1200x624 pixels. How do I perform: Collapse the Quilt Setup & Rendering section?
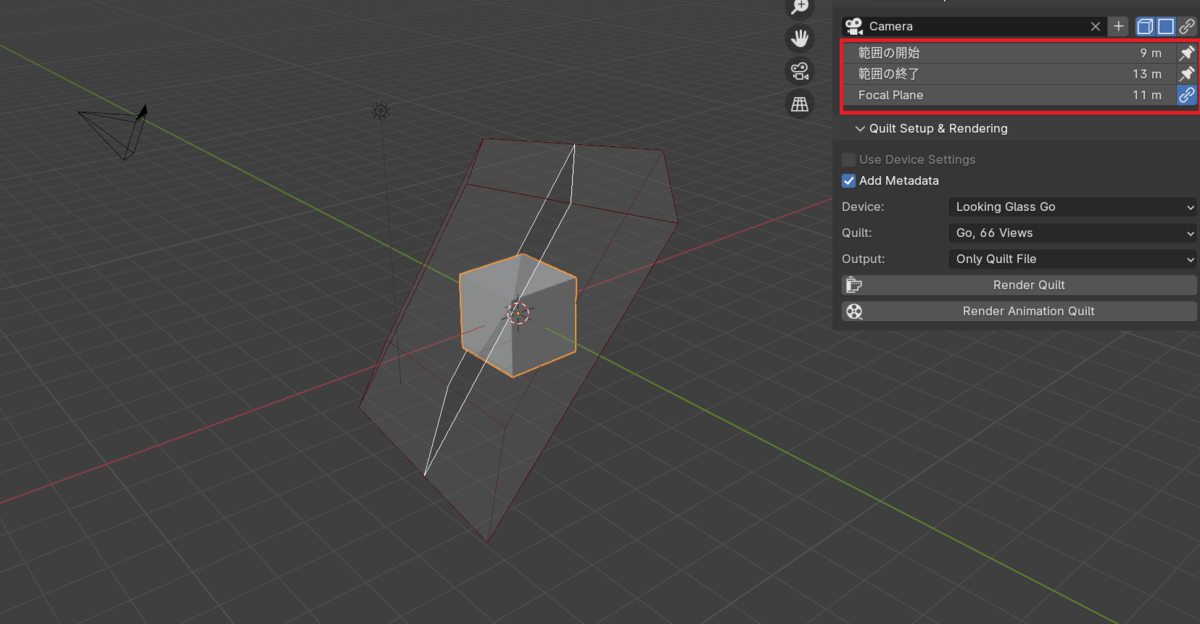click(860, 128)
